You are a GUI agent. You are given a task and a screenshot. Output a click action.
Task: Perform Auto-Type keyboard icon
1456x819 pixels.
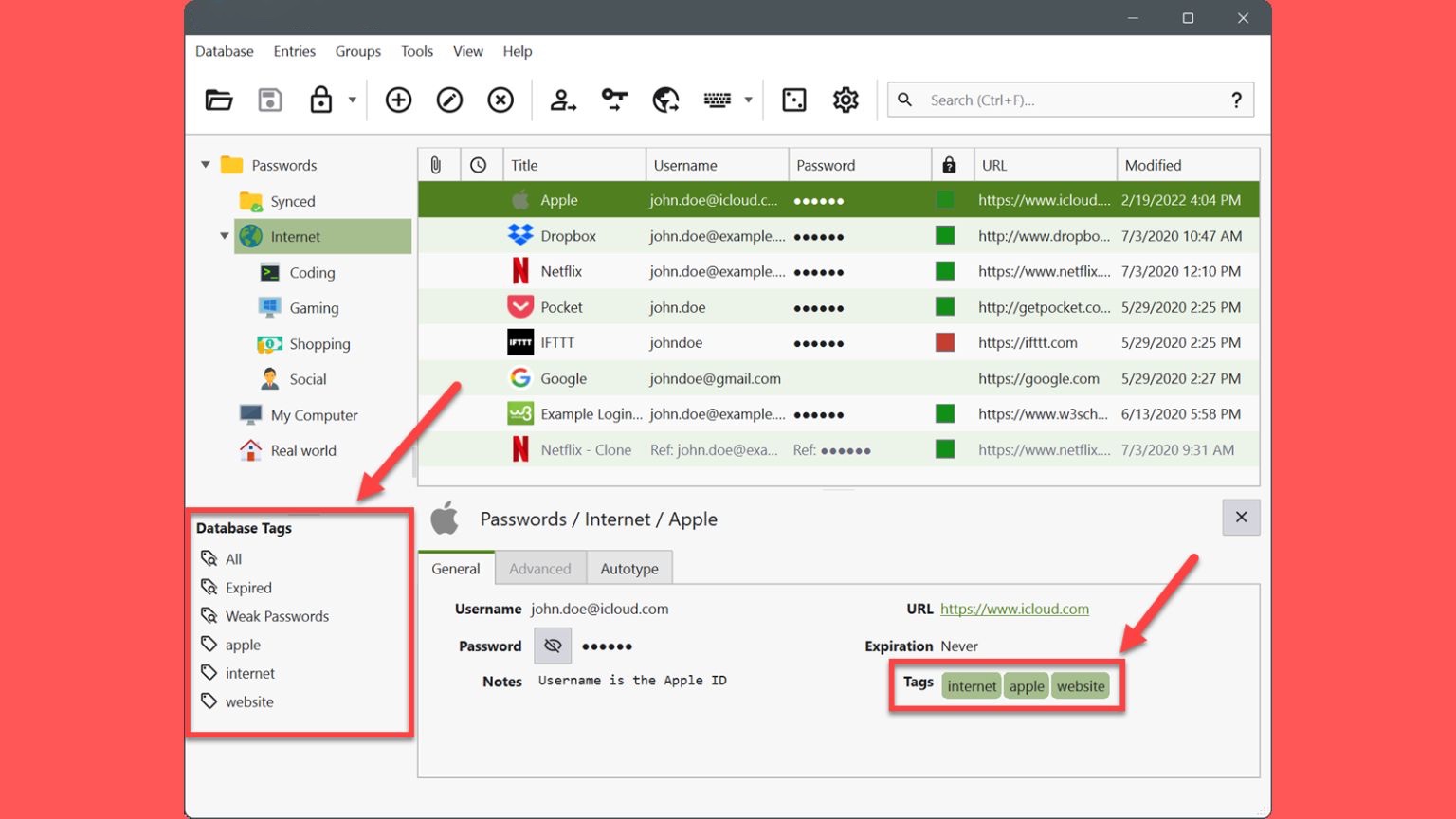coord(718,100)
